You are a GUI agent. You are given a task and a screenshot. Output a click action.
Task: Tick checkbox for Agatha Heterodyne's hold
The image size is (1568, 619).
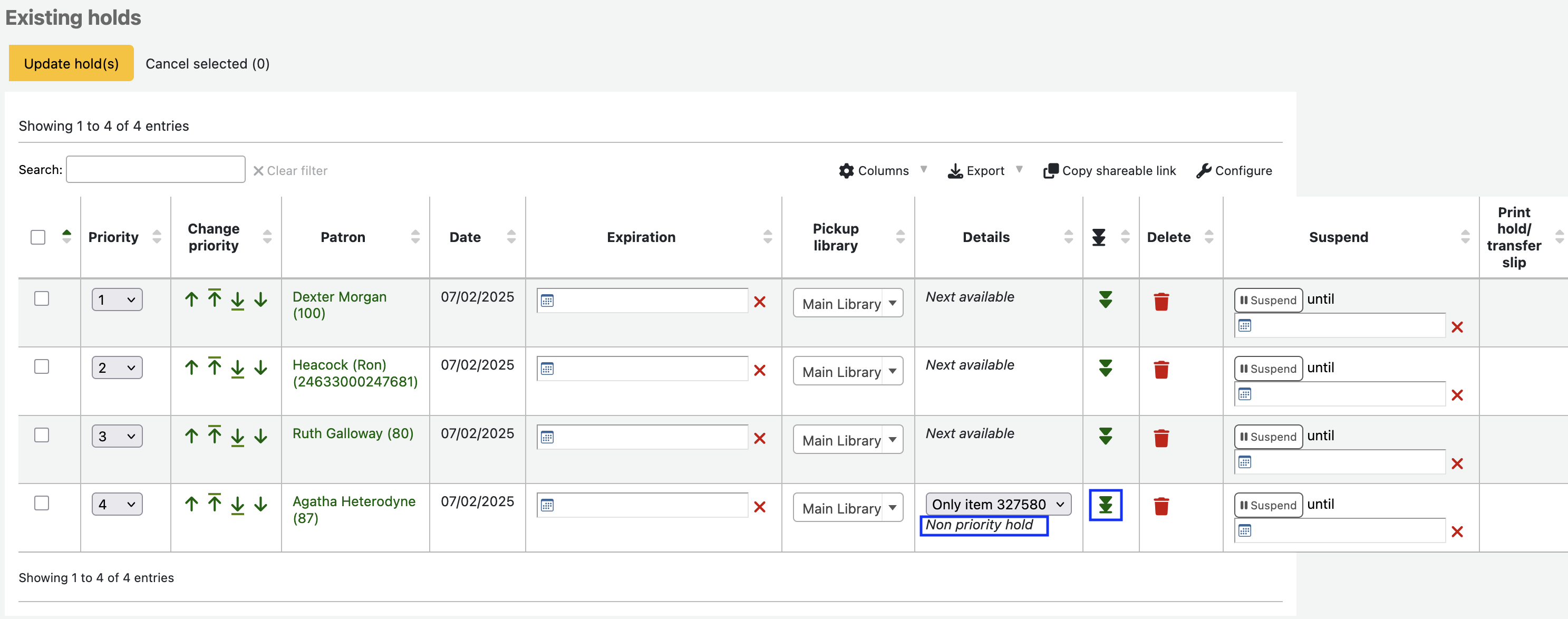tap(42, 503)
